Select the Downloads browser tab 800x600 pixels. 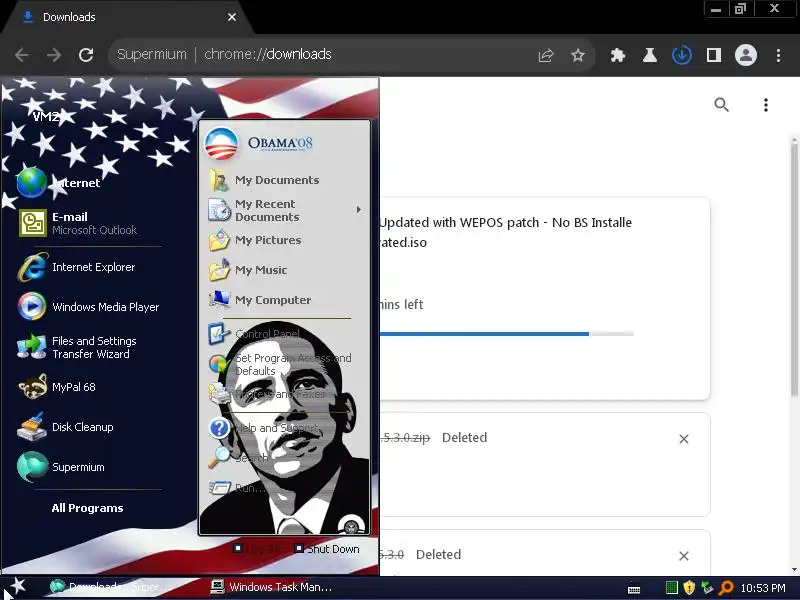point(128,17)
